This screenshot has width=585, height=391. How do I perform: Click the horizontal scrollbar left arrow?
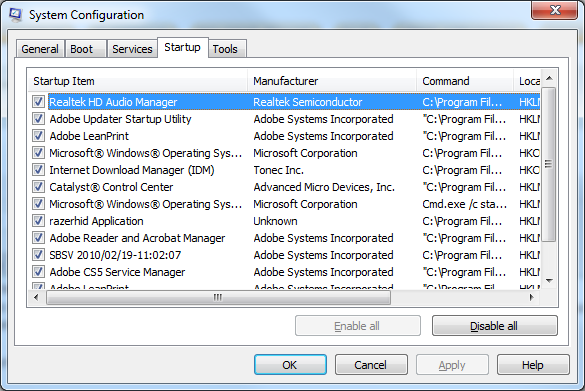coord(36,297)
